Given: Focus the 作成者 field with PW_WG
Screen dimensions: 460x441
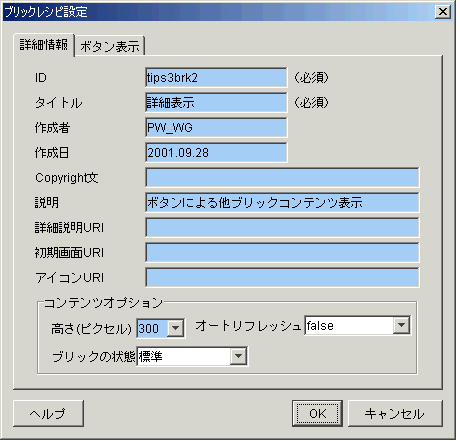Looking at the screenshot, I should [x=216, y=128].
